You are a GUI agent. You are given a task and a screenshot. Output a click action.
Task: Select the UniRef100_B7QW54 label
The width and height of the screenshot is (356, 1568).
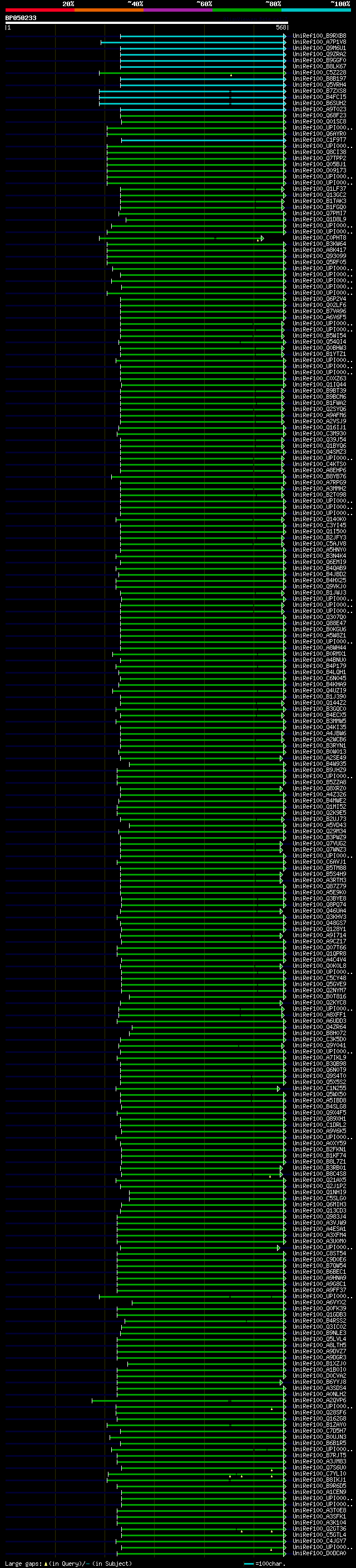coord(319,1265)
